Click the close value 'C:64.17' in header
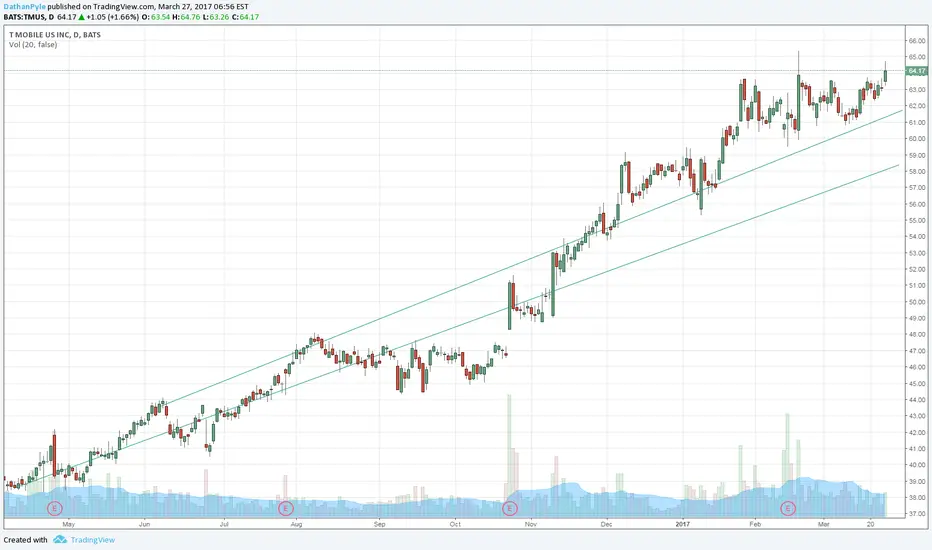This screenshot has width=932, height=550. pos(245,17)
